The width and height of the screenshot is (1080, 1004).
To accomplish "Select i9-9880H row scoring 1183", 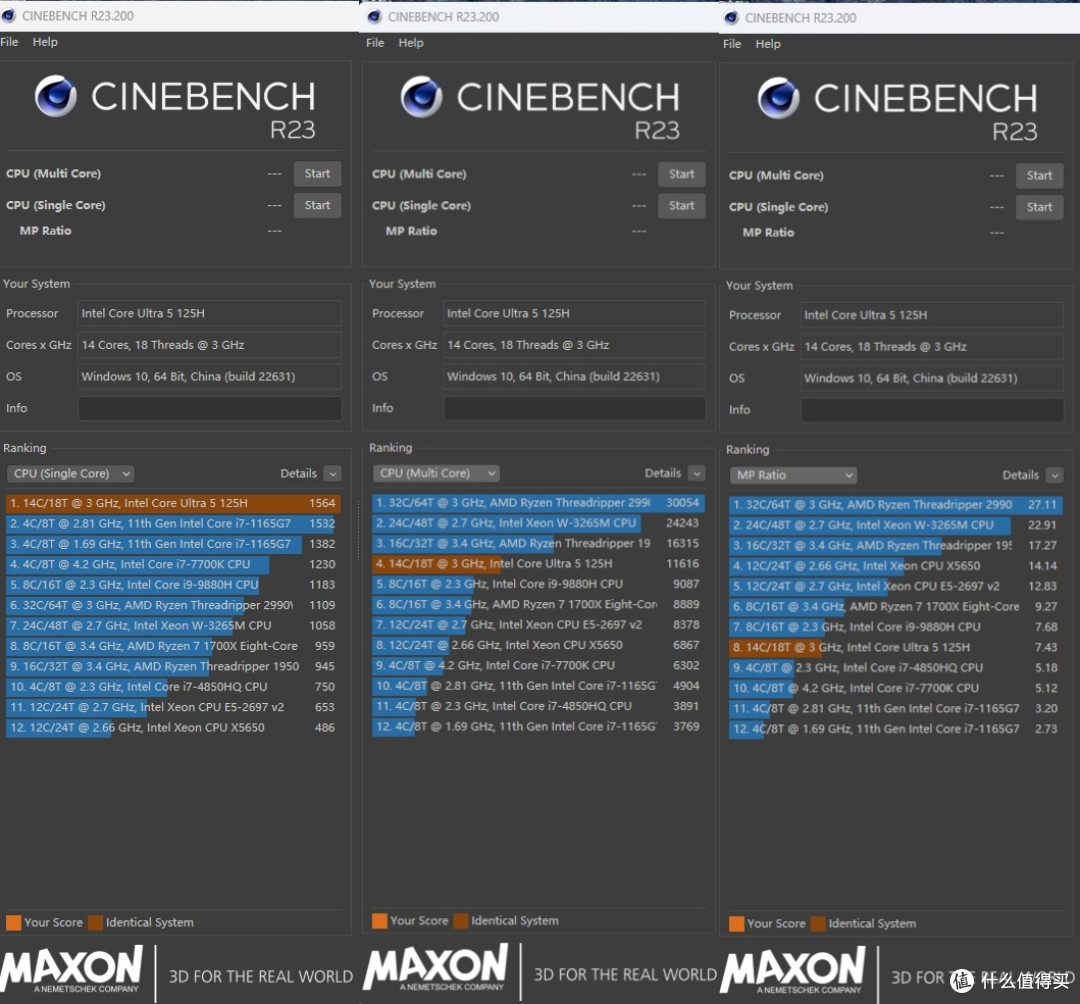I will (x=173, y=585).
